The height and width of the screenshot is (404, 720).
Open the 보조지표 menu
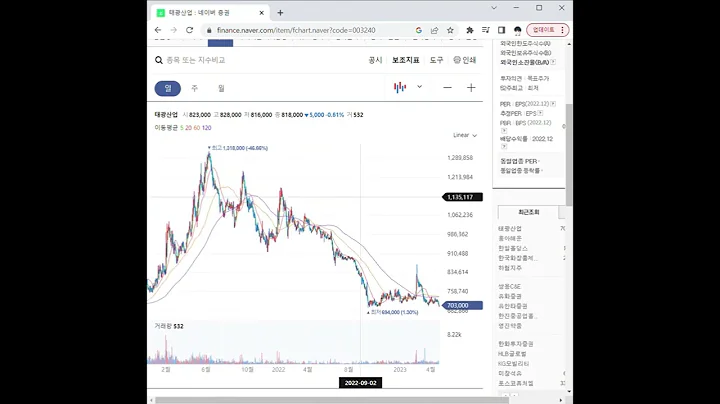click(405, 60)
